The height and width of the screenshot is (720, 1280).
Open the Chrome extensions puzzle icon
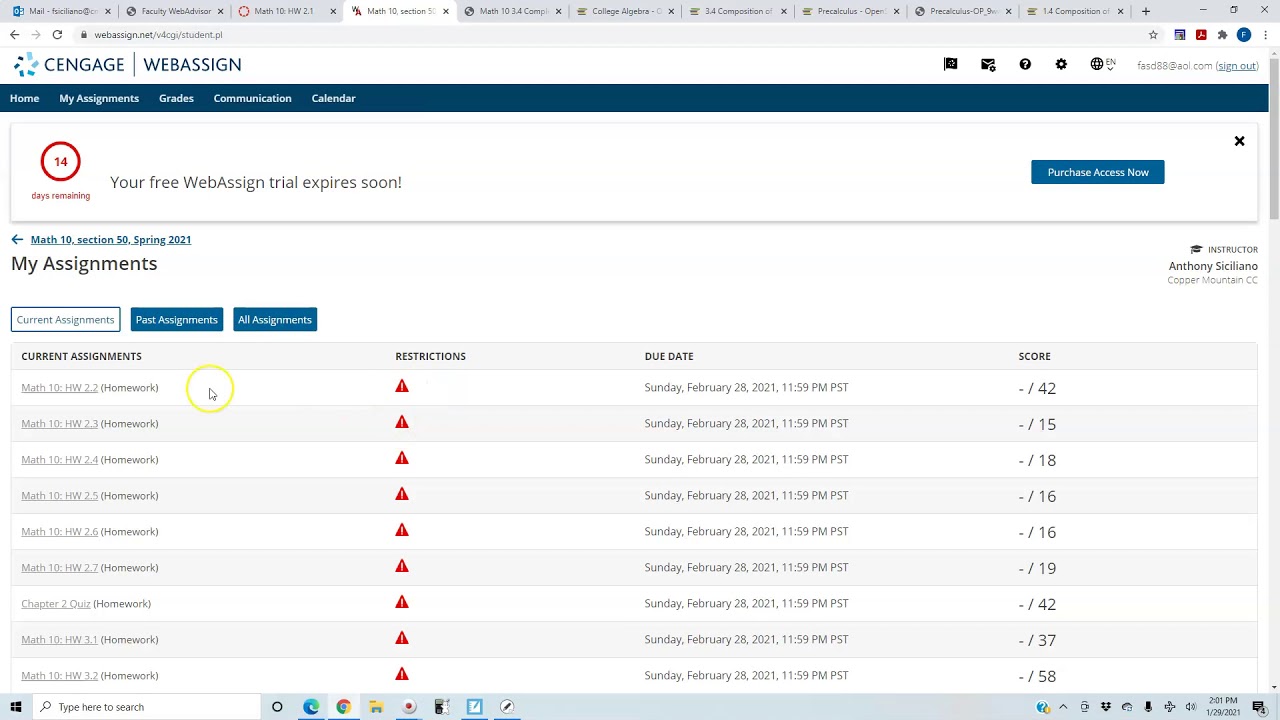pos(1222,34)
